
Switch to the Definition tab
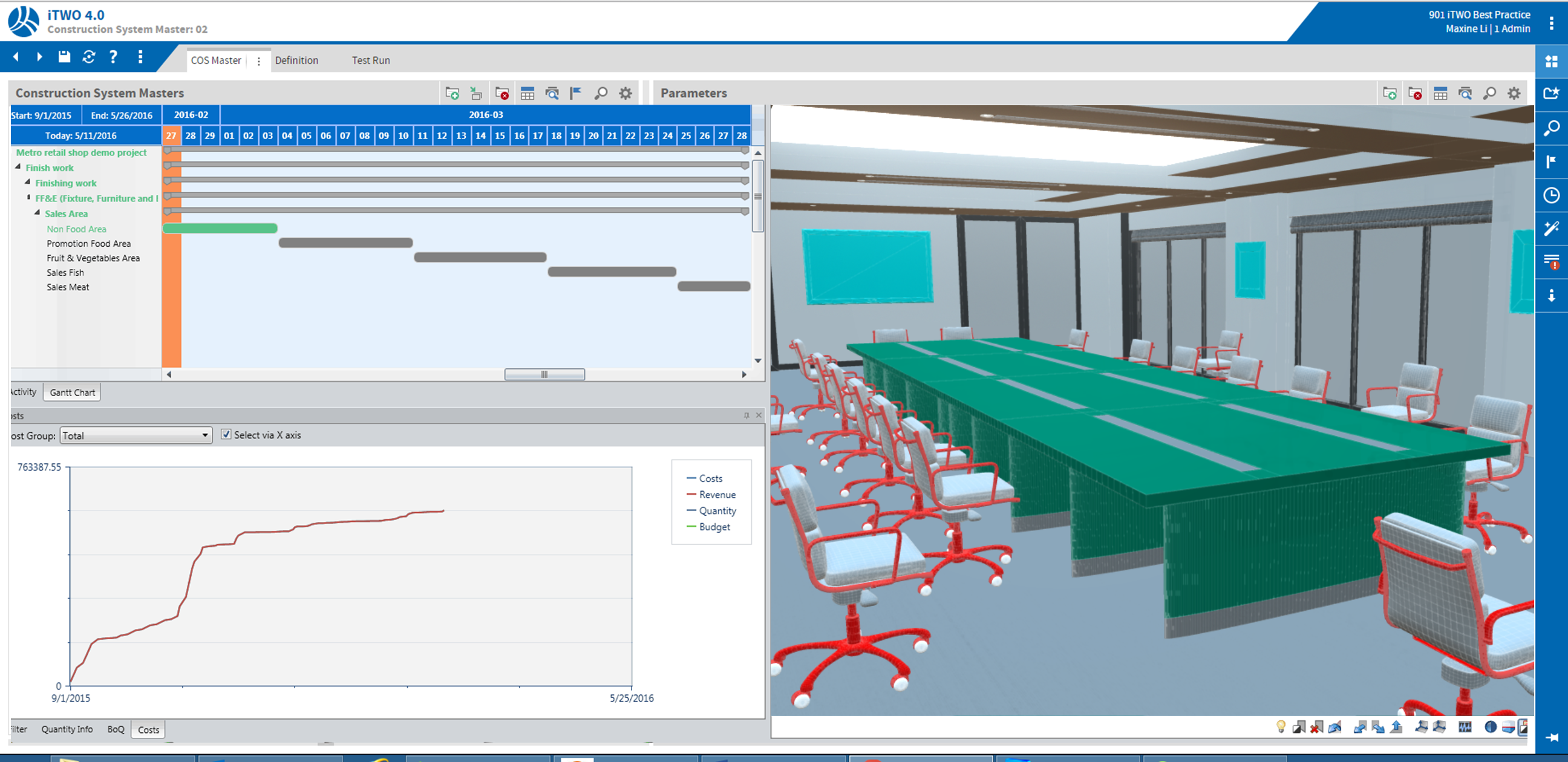click(296, 60)
